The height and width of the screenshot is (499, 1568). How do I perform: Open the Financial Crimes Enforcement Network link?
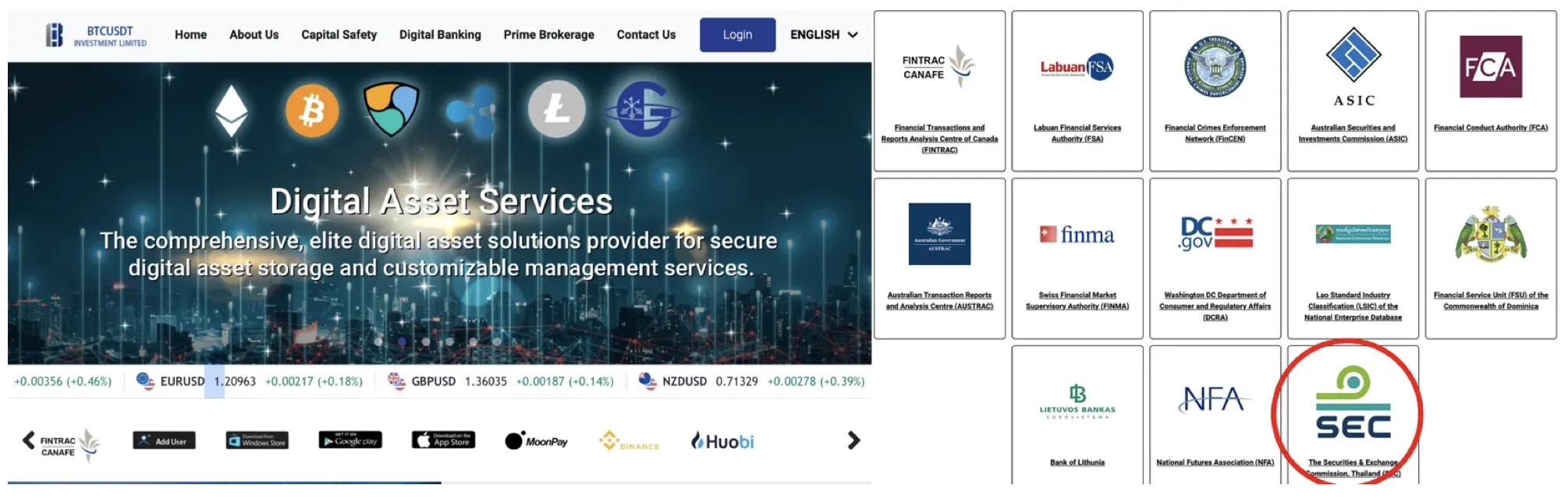click(x=1215, y=133)
